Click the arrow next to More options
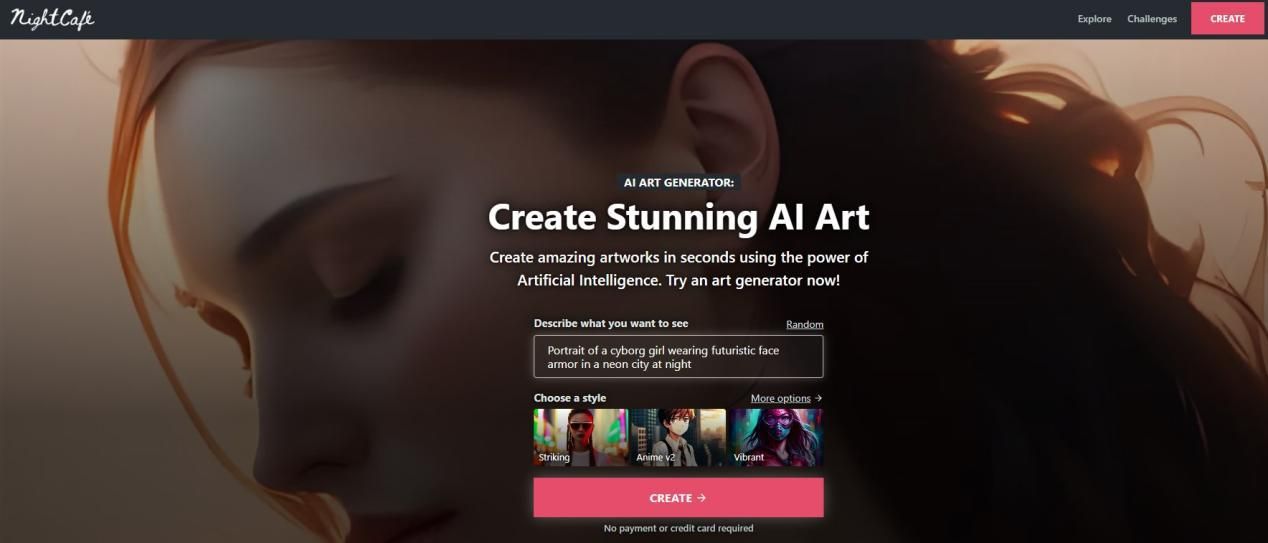The image size is (1268, 543). (x=818, y=398)
